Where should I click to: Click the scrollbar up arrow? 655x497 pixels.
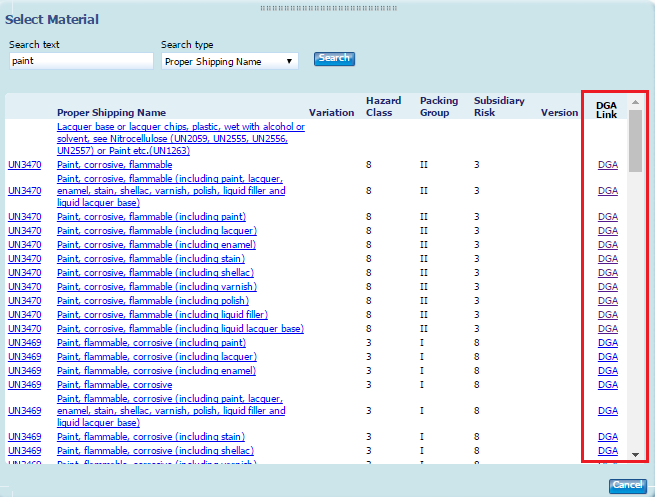[x=635, y=102]
